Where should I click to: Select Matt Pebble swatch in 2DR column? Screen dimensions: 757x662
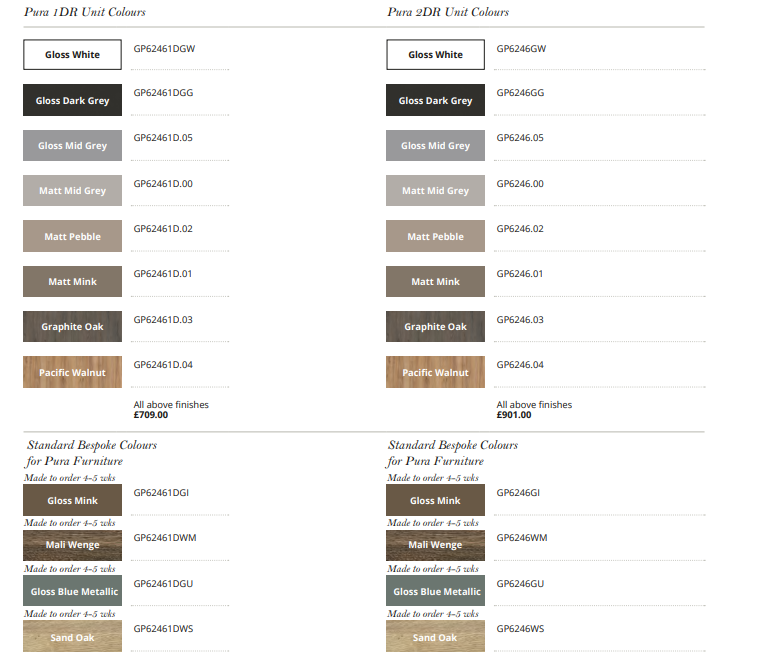435,237
